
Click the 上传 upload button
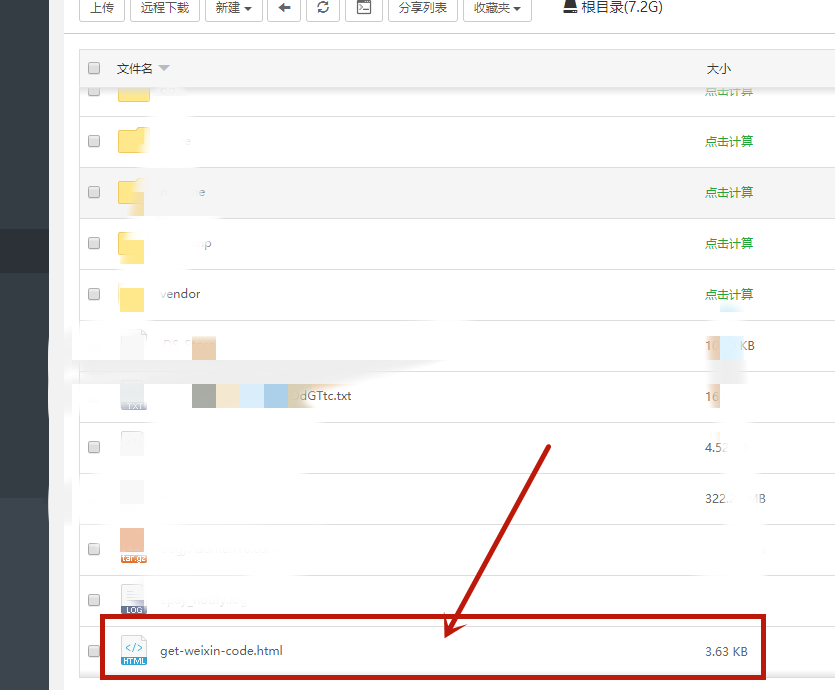[x=102, y=8]
